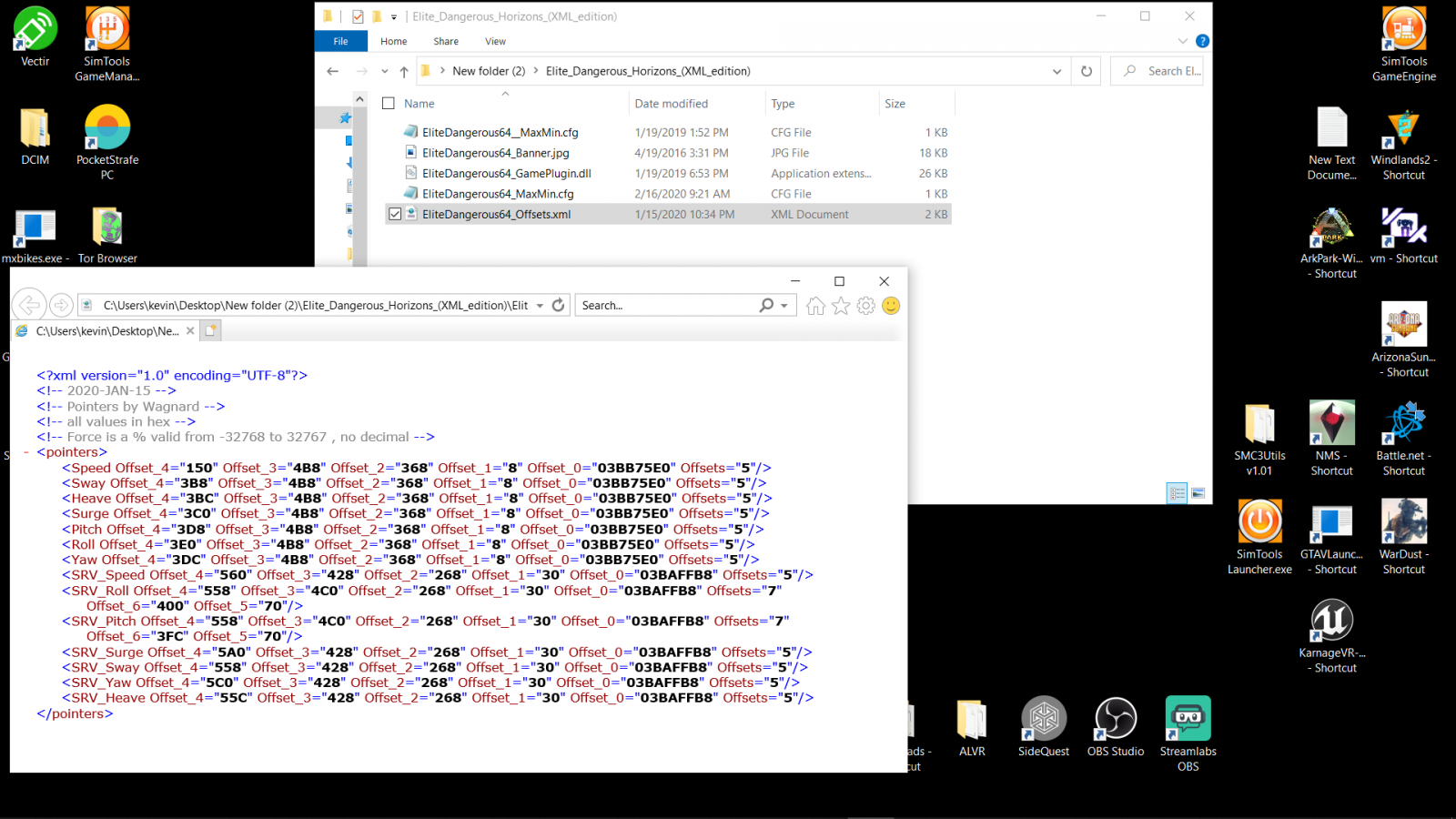
Task: Open IE address bar dropdown arrow
Action: click(x=540, y=306)
